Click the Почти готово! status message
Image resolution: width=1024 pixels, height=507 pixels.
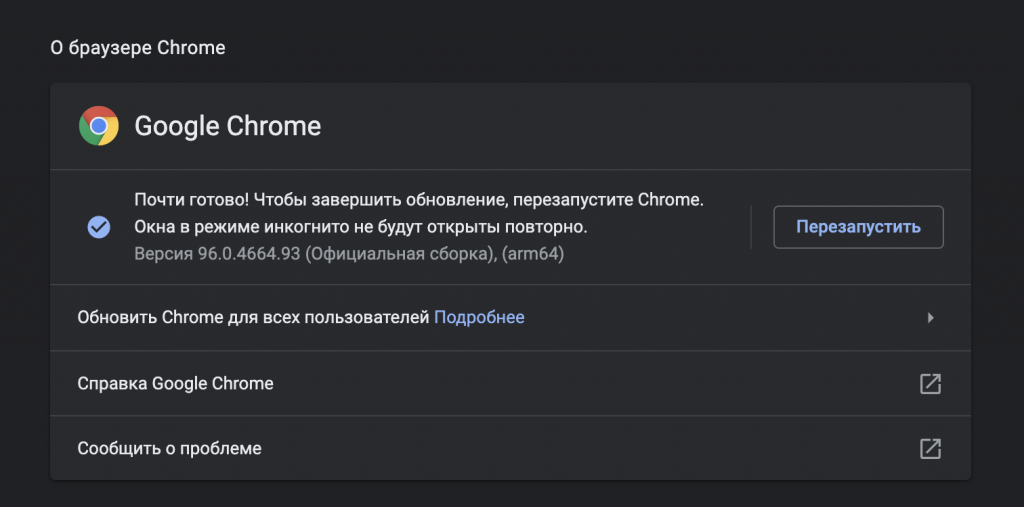pyautogui.click(x=184, y=200)
